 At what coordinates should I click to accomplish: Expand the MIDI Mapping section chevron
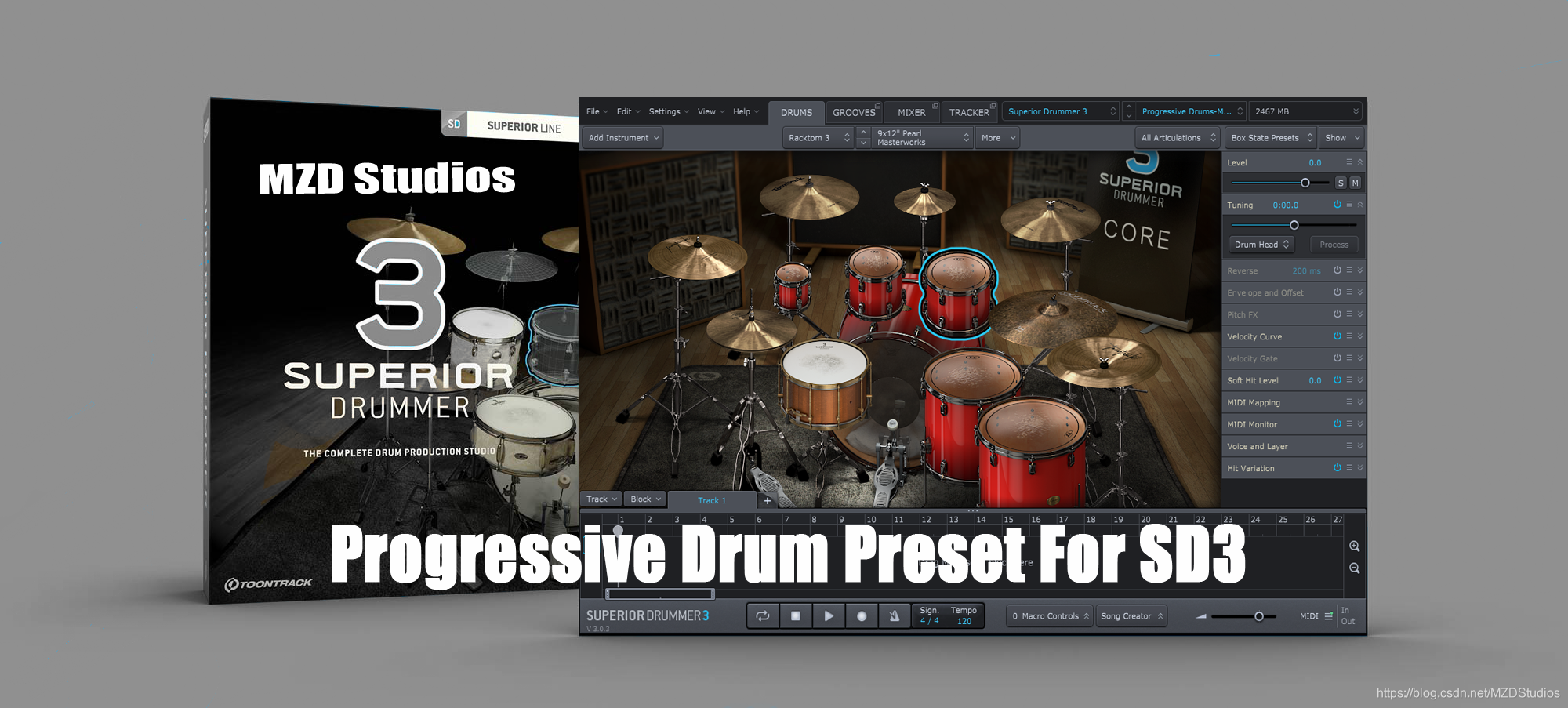coord(1359,402)
